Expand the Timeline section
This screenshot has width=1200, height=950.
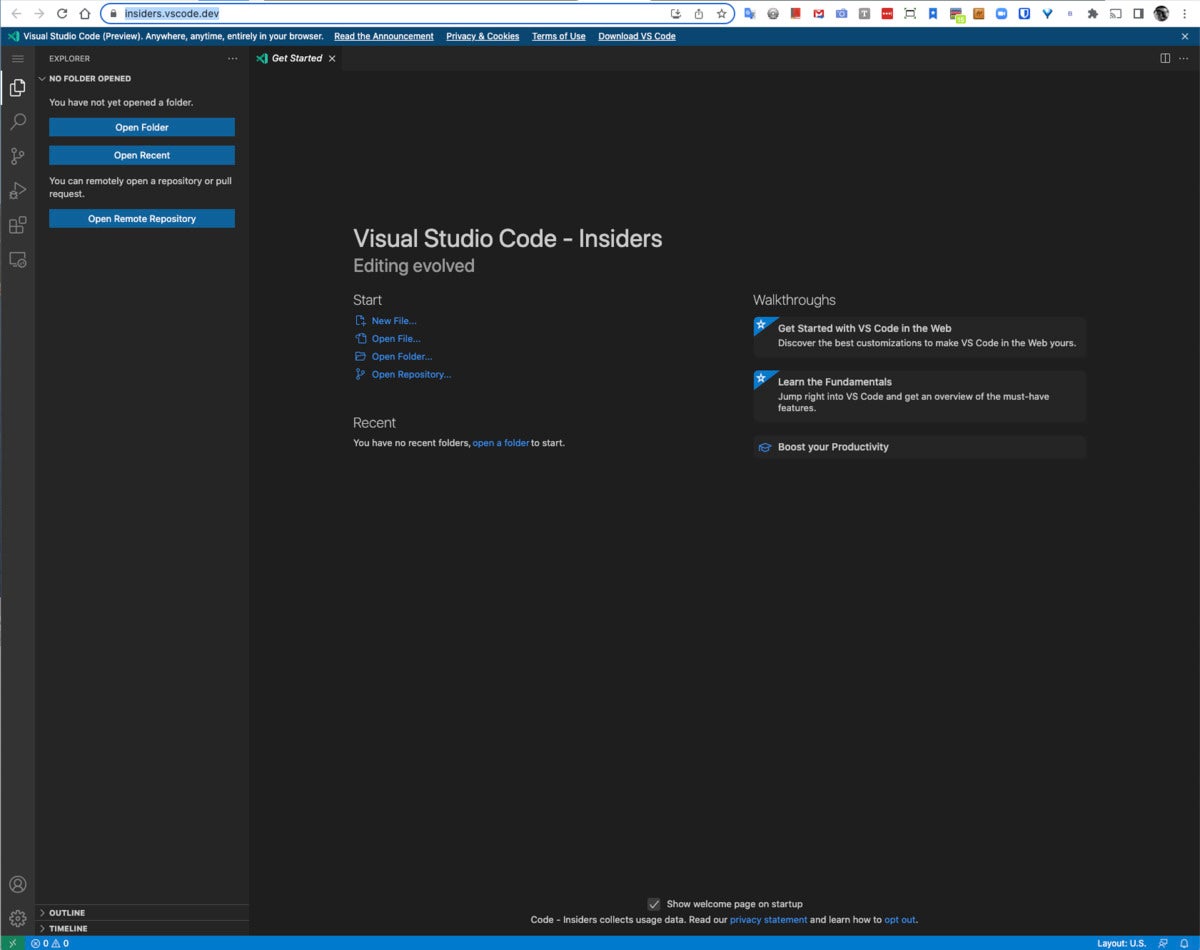pyautogui.click(x=142, y=928)
